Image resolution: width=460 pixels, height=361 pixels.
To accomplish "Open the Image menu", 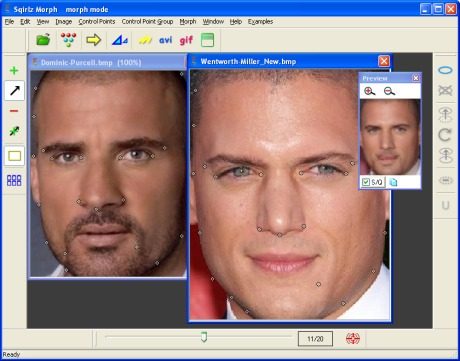I will [64, 22].
